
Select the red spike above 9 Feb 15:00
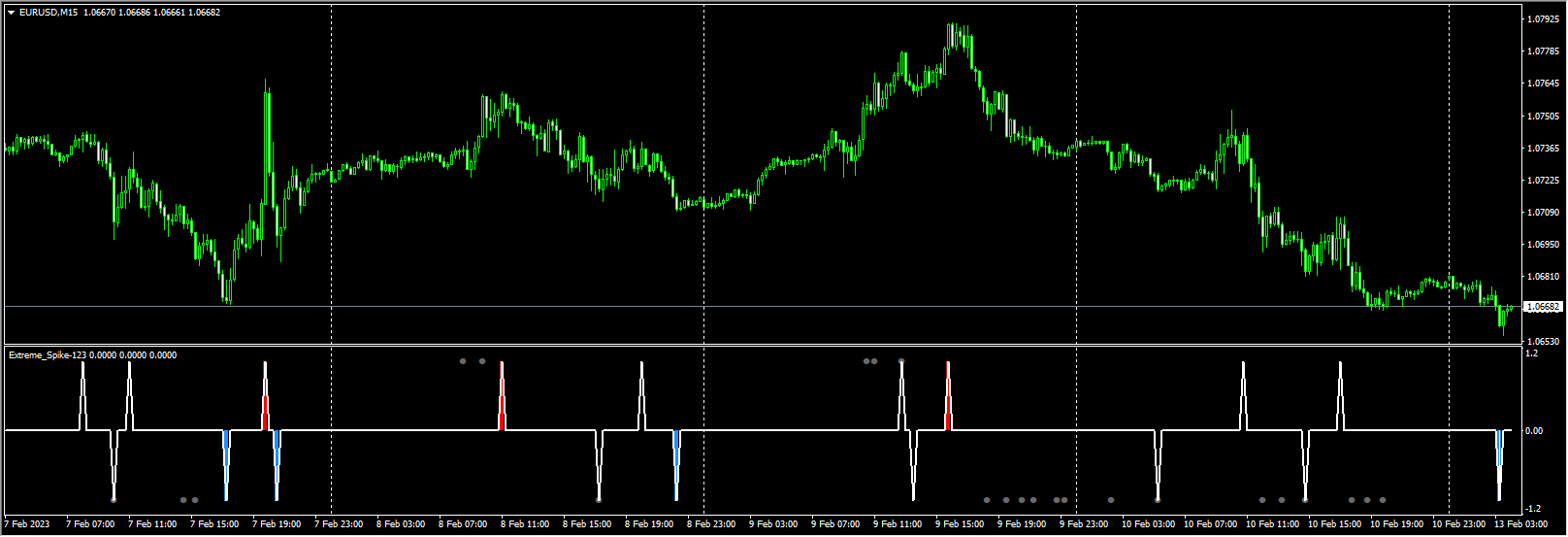[x=948, y=413]
